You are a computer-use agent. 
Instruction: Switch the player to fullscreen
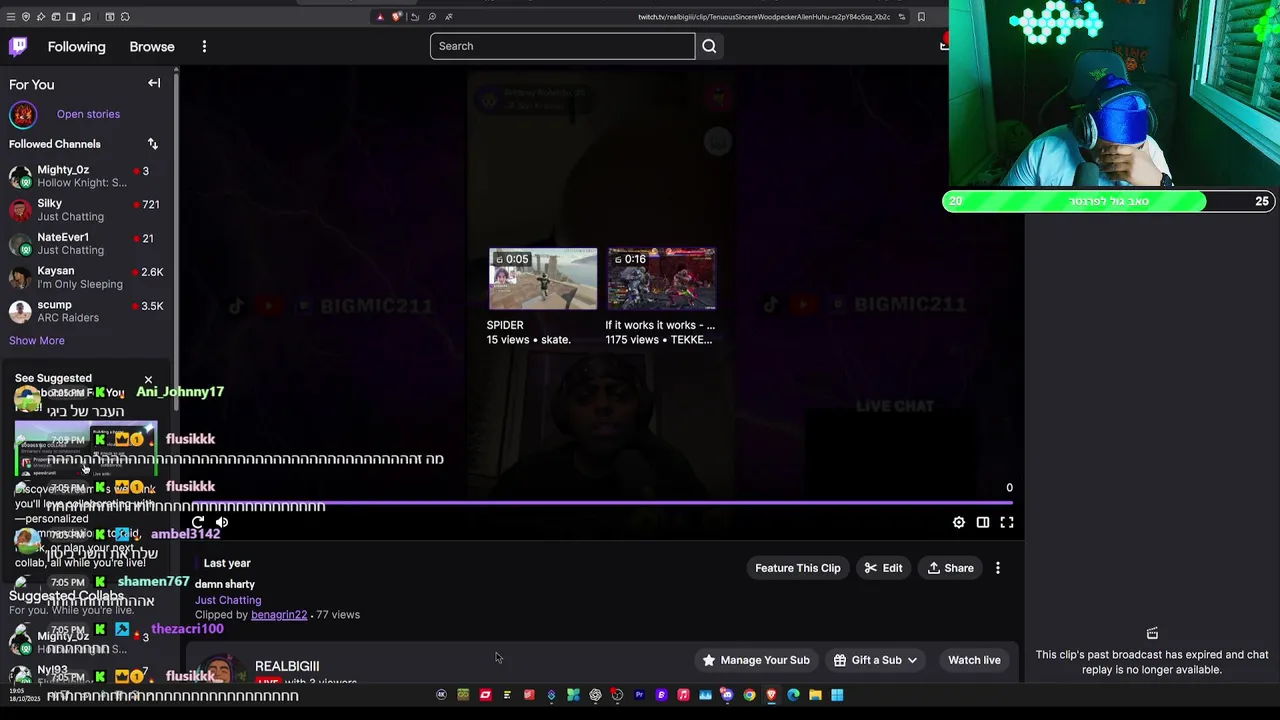tap(1007, 522)
